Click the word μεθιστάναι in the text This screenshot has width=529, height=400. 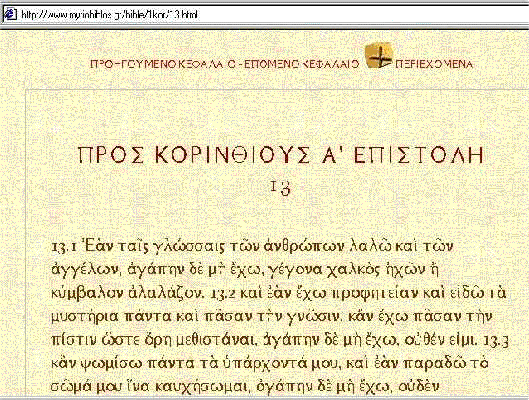216,341
